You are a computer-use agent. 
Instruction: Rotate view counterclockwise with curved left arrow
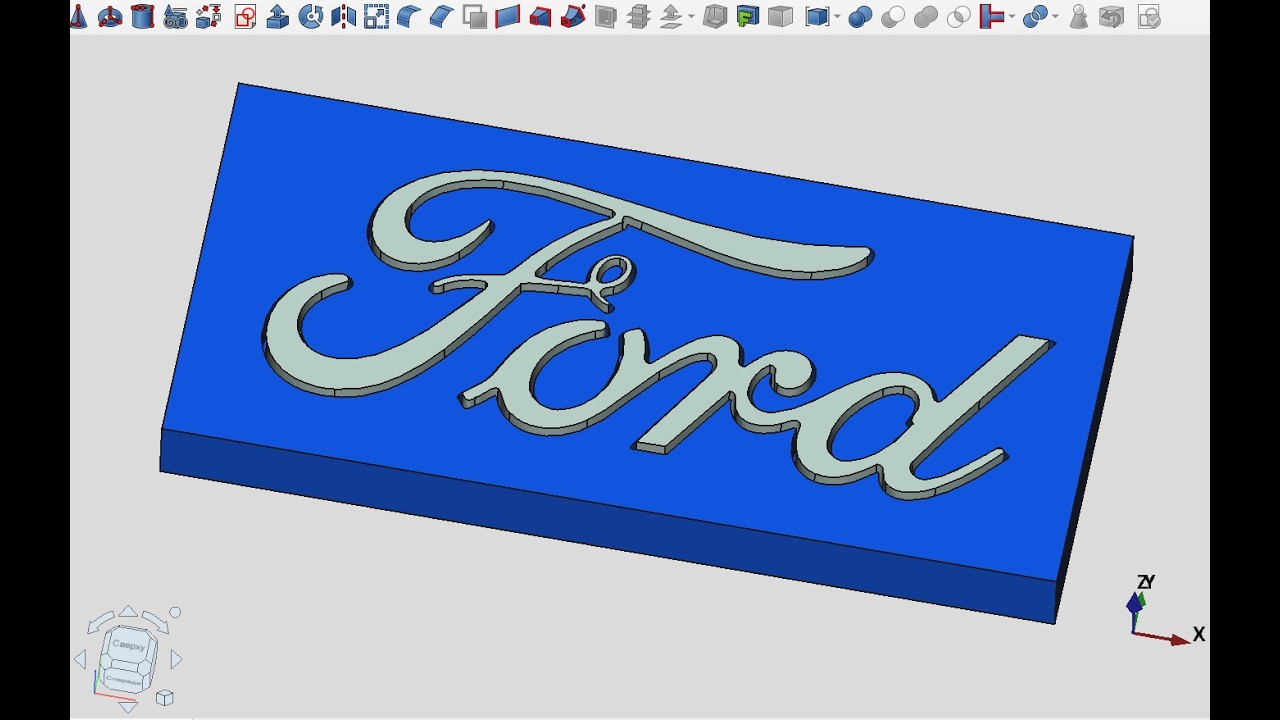pyautogui.click(x=99, y=623)
